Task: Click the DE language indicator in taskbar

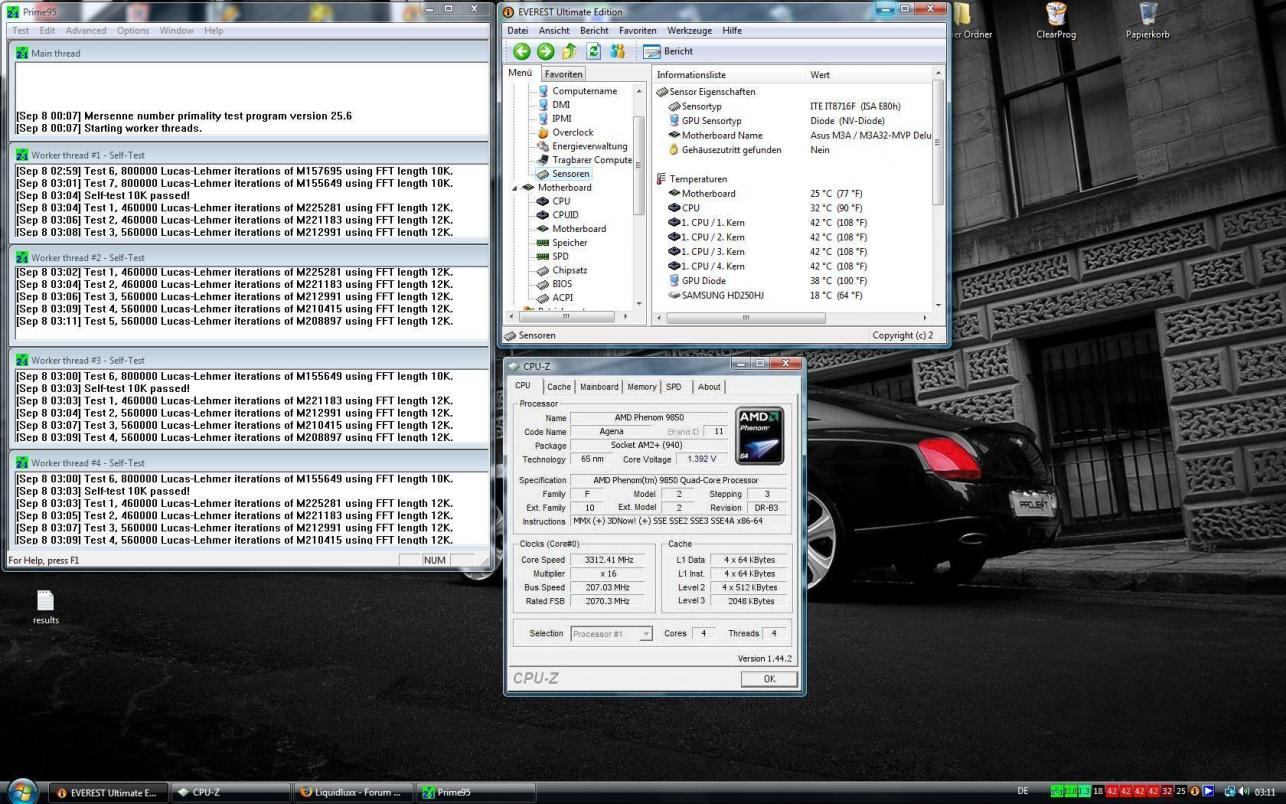Action: [1022, 791]
